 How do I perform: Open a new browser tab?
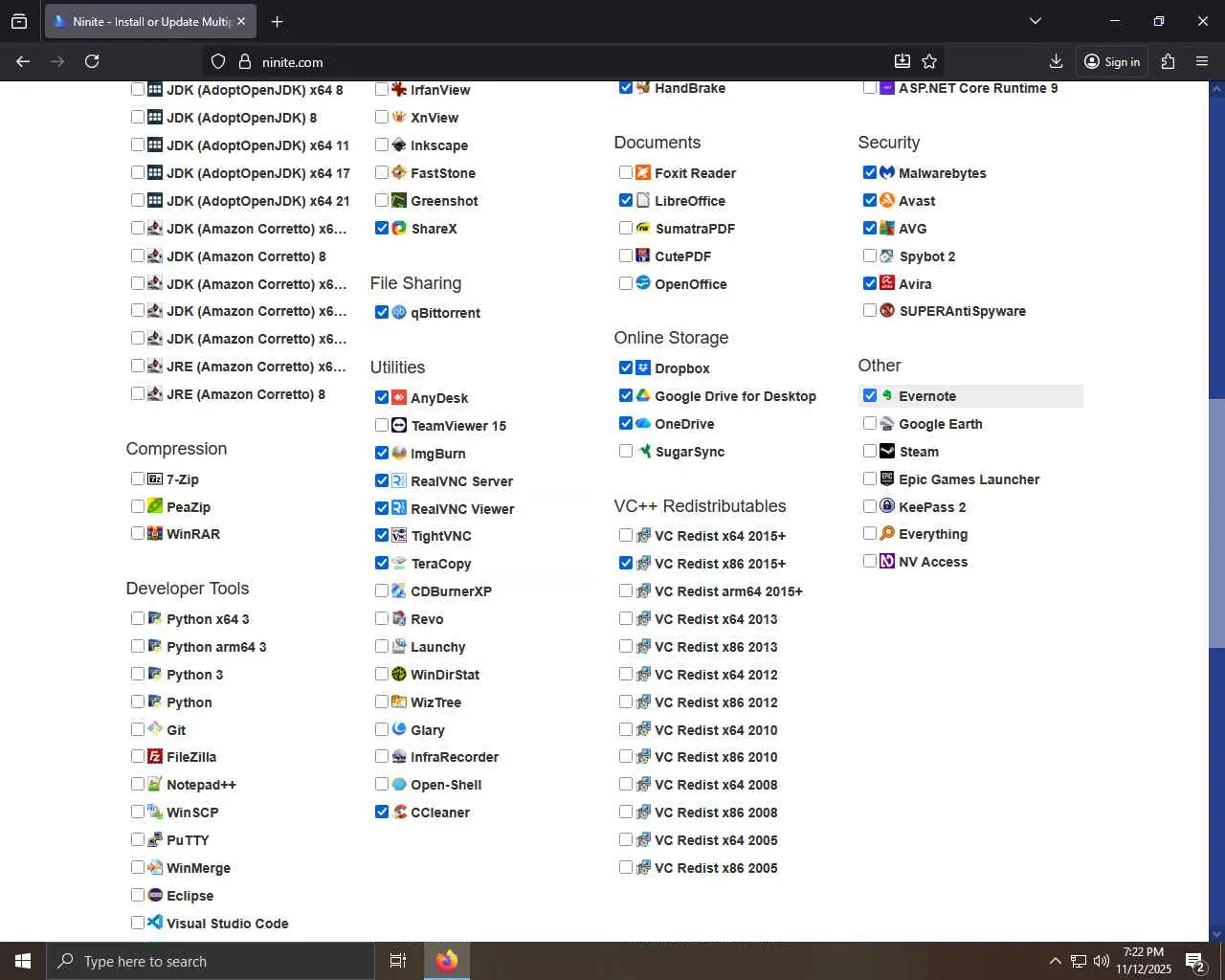(x=277, y=21)
